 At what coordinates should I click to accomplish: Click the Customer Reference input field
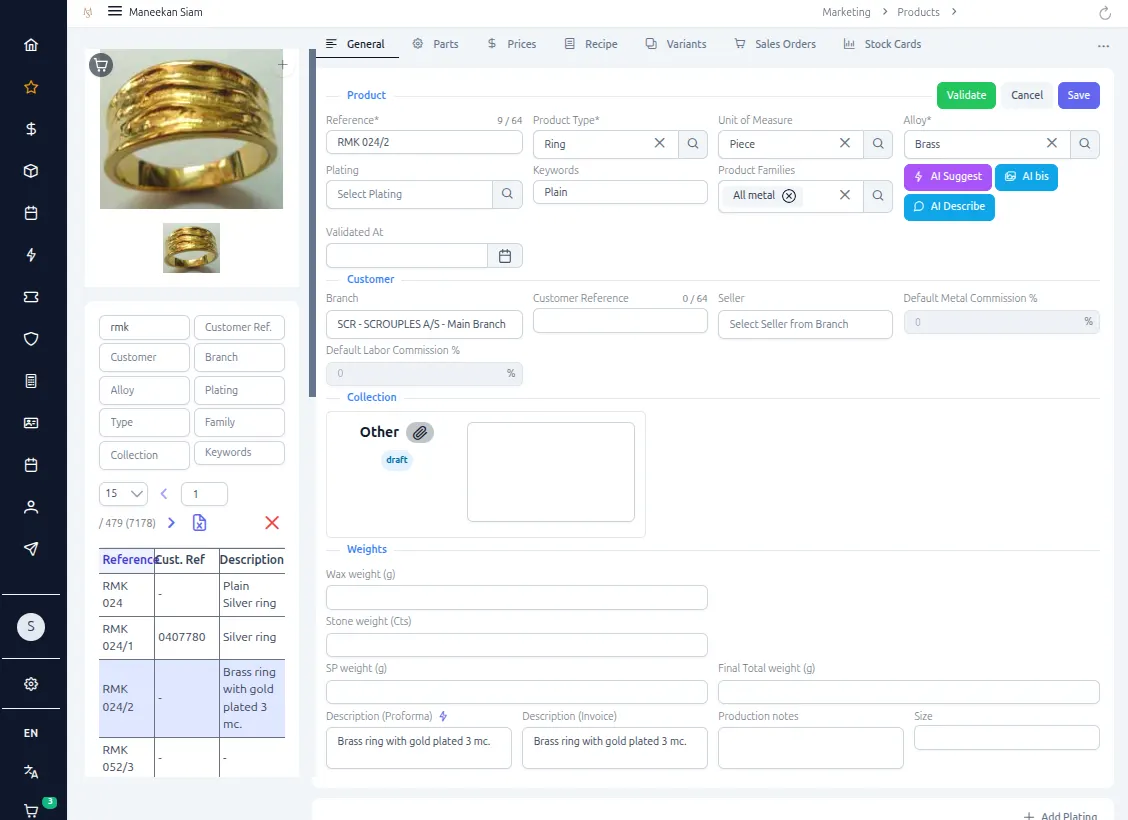620,321
